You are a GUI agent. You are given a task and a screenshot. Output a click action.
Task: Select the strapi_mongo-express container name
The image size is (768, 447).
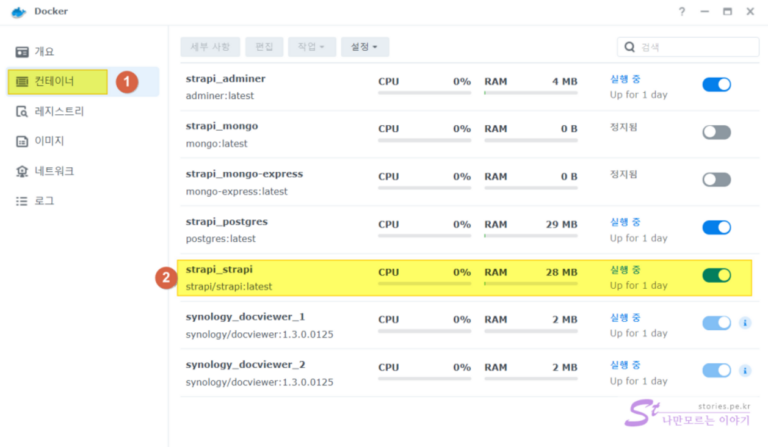(x=244, y=174)
